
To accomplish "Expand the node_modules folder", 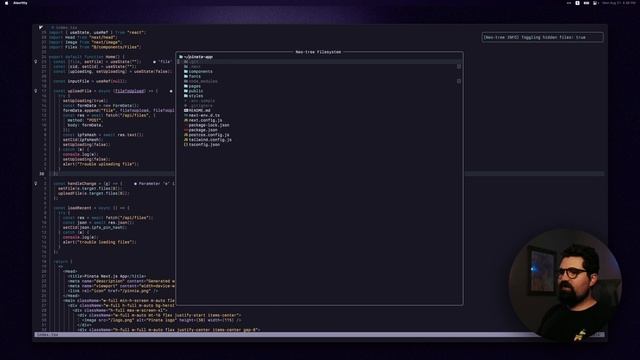I will 200,81.
